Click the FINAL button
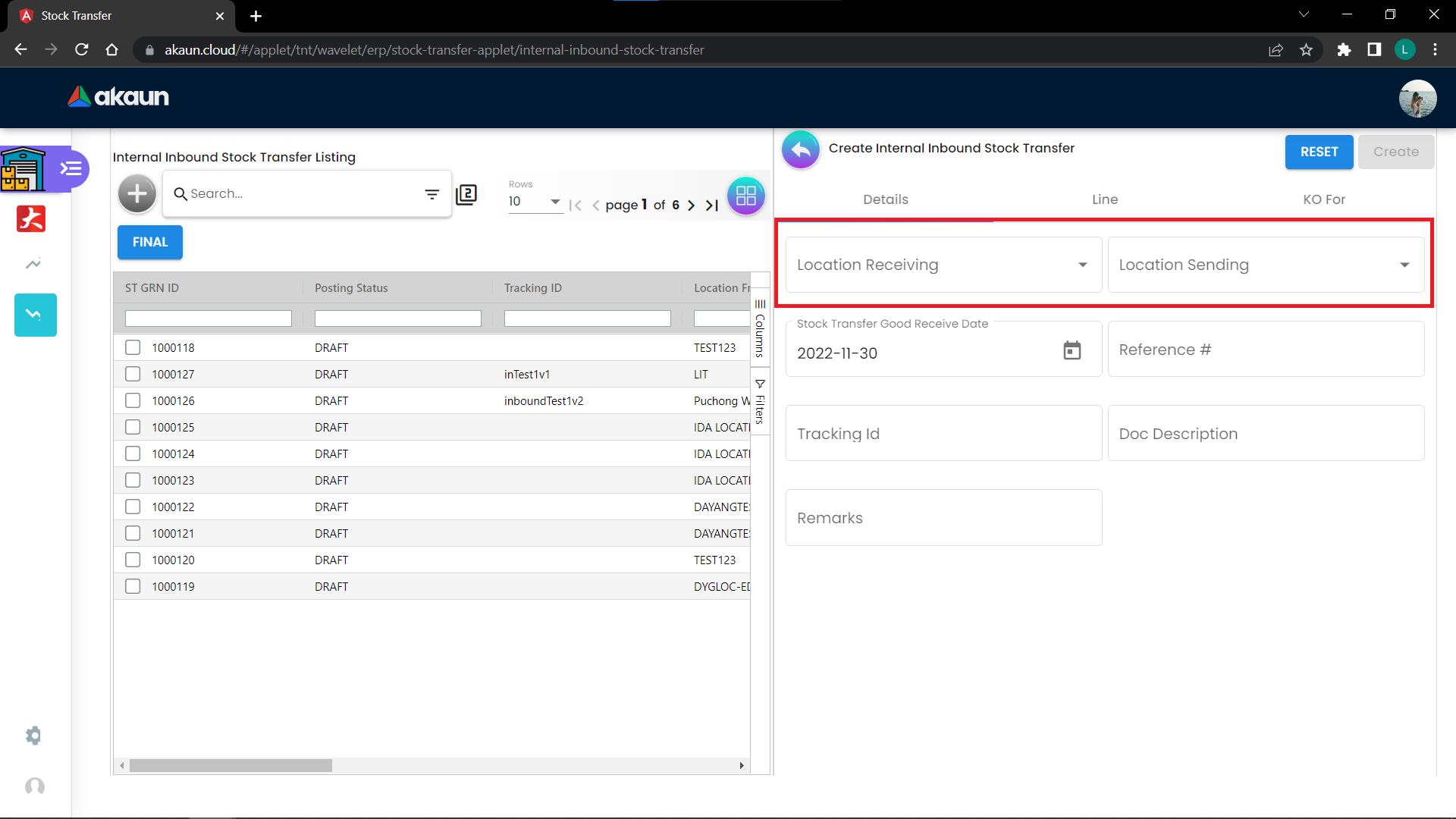The image size is (1456, 819). (150, 242)
